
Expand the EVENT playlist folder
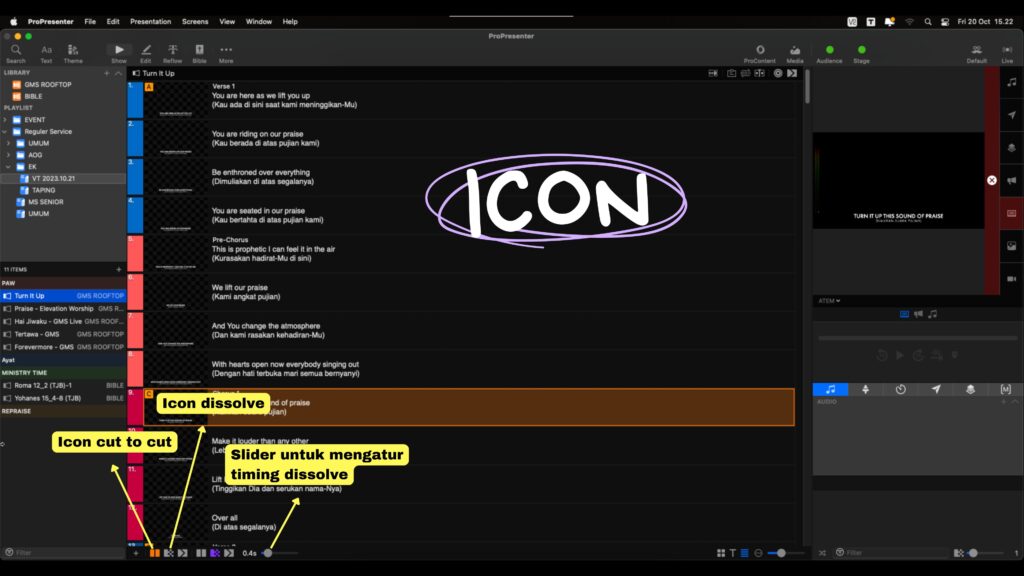coord(5,120)
